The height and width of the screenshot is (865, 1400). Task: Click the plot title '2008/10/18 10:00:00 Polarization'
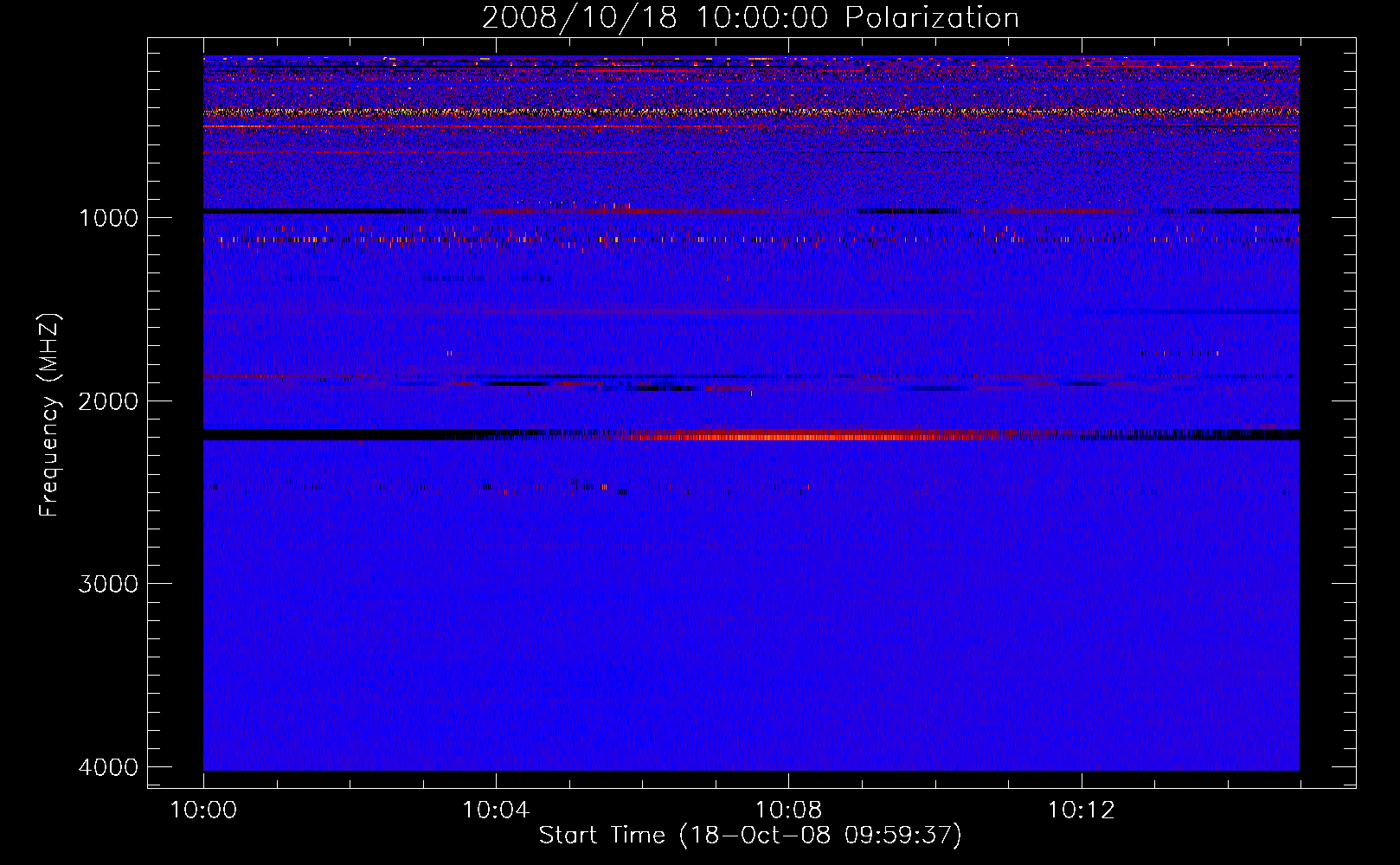(x=750, y=17)
